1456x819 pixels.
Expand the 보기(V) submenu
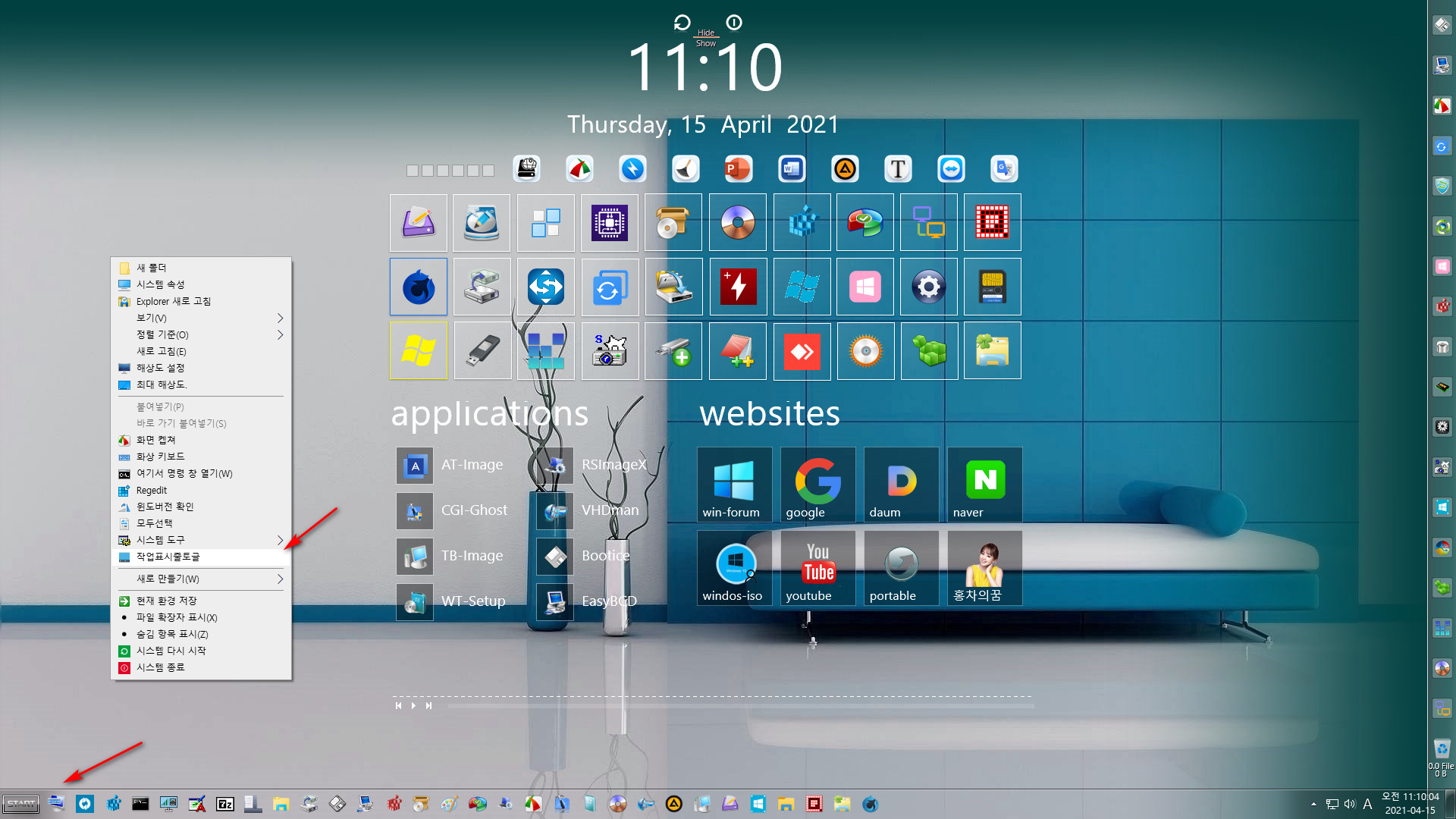click(201, 318)
